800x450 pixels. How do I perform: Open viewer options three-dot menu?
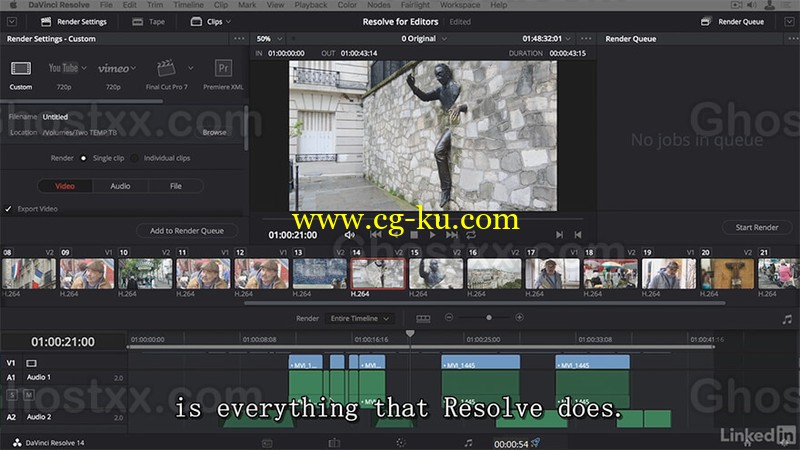coord(586,39)
